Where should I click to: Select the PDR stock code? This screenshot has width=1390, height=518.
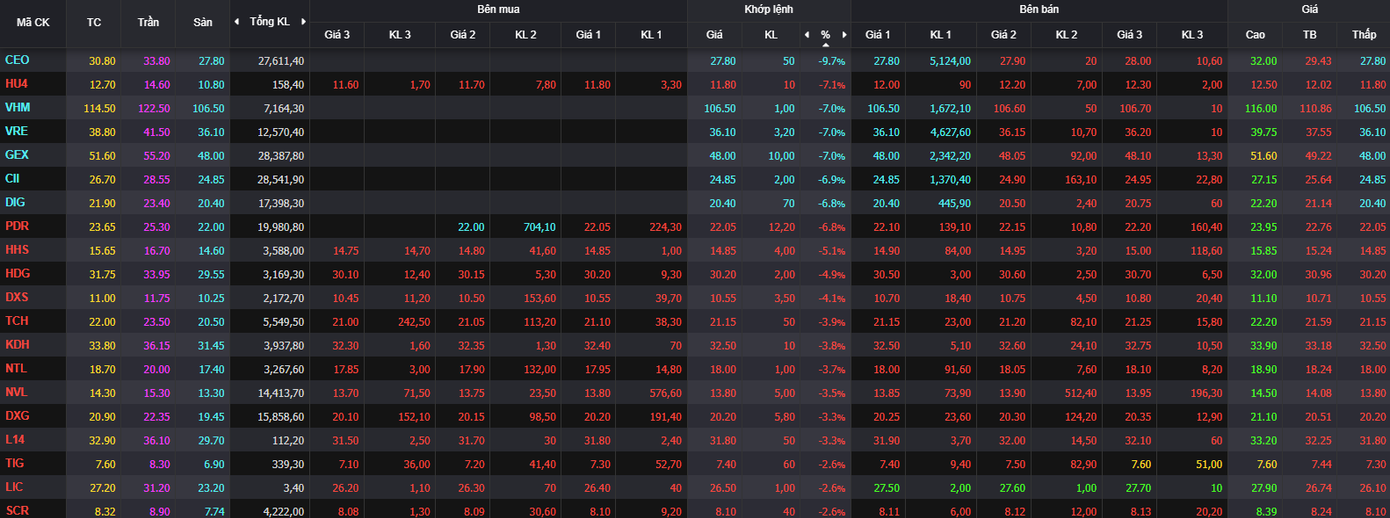(x=17, y=226)
